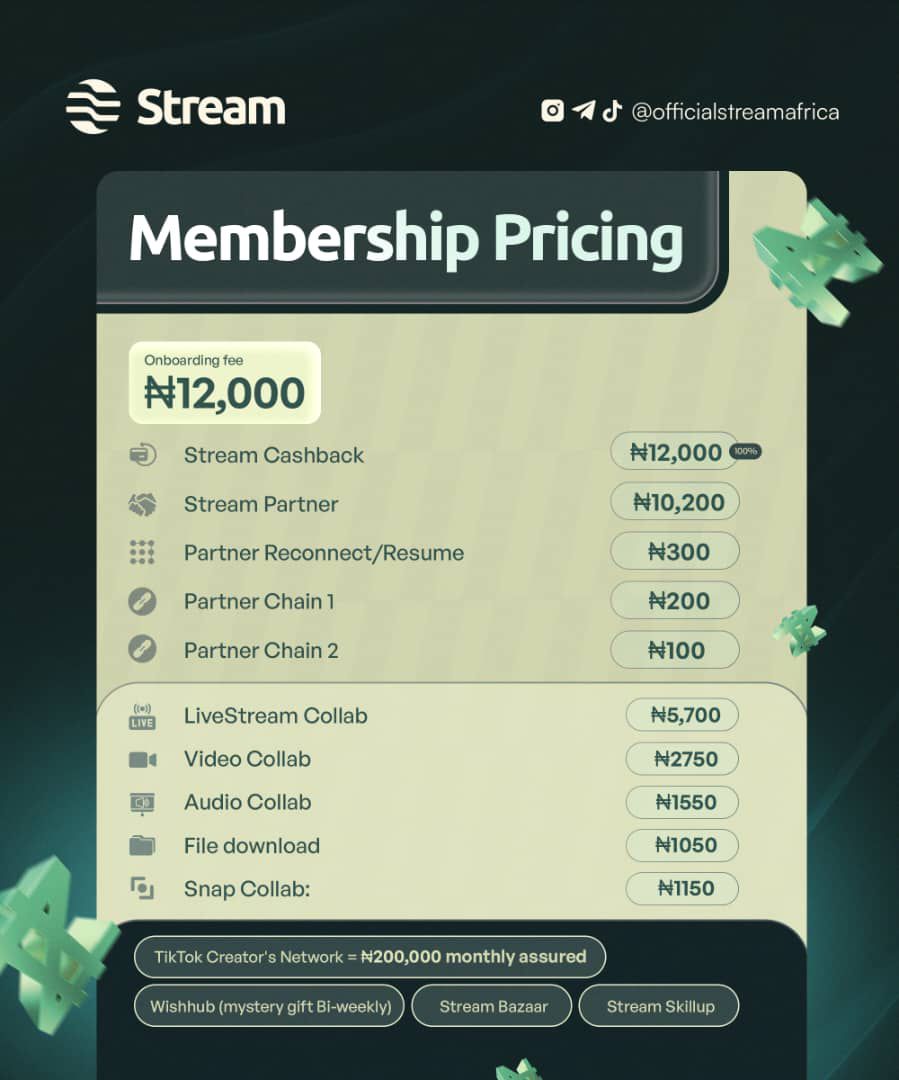This screenshot has height=1080, width=899.
Task: Select the Stream Bazaar pill button
Action: click(x=494, y=1006)
